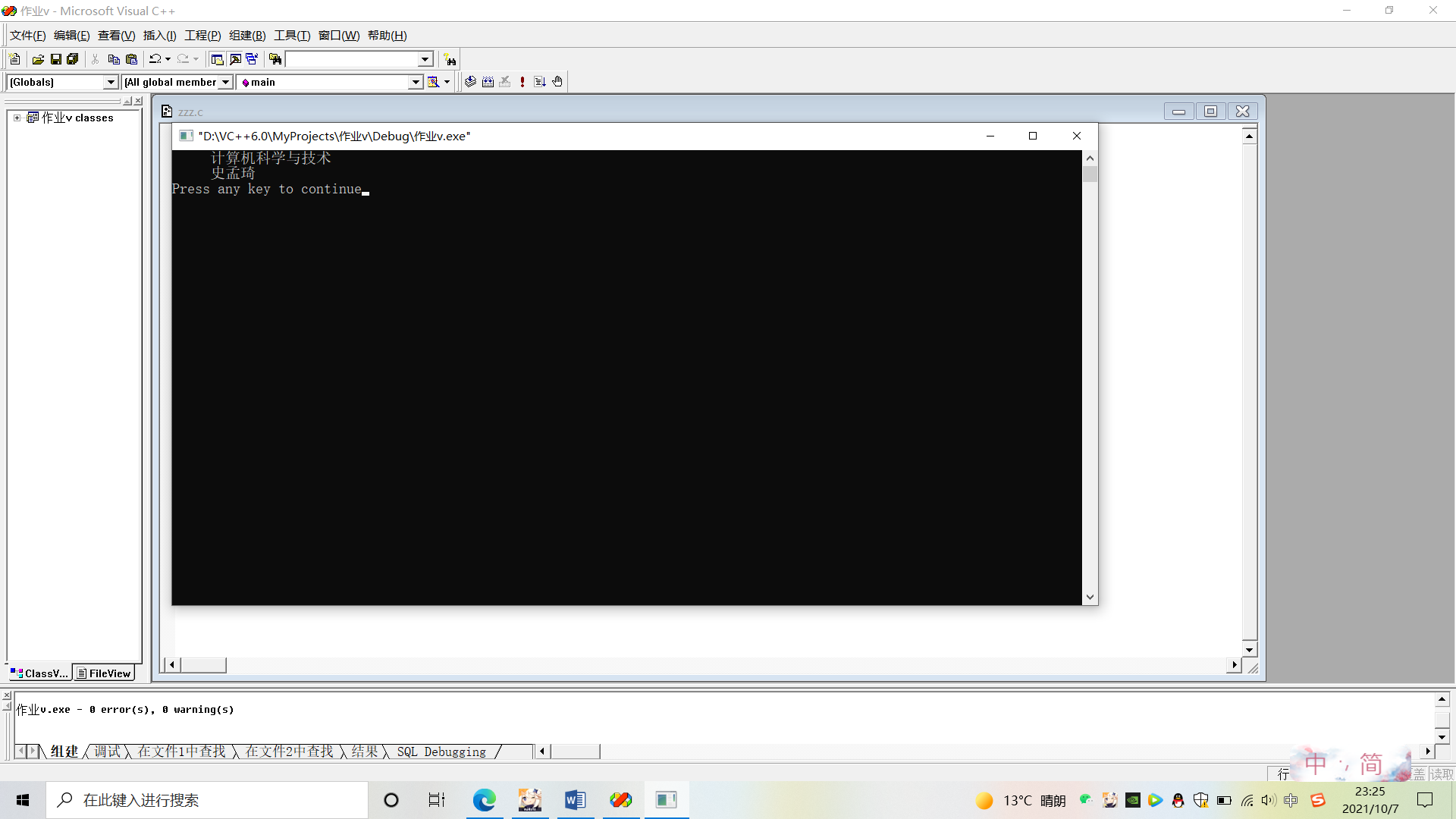Click the console window scroll-down arrow
Screen dimensions: 1456x819
point(1090,598)
